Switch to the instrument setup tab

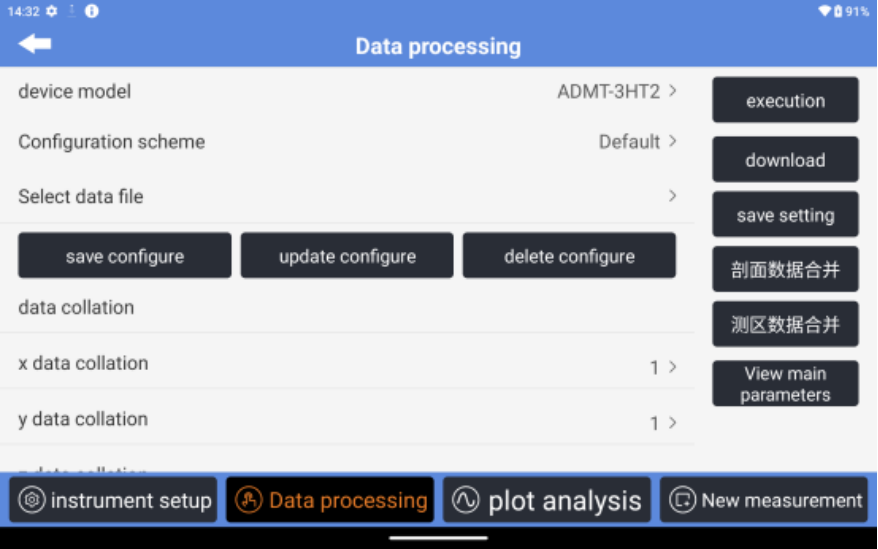(x=116, y=500)
